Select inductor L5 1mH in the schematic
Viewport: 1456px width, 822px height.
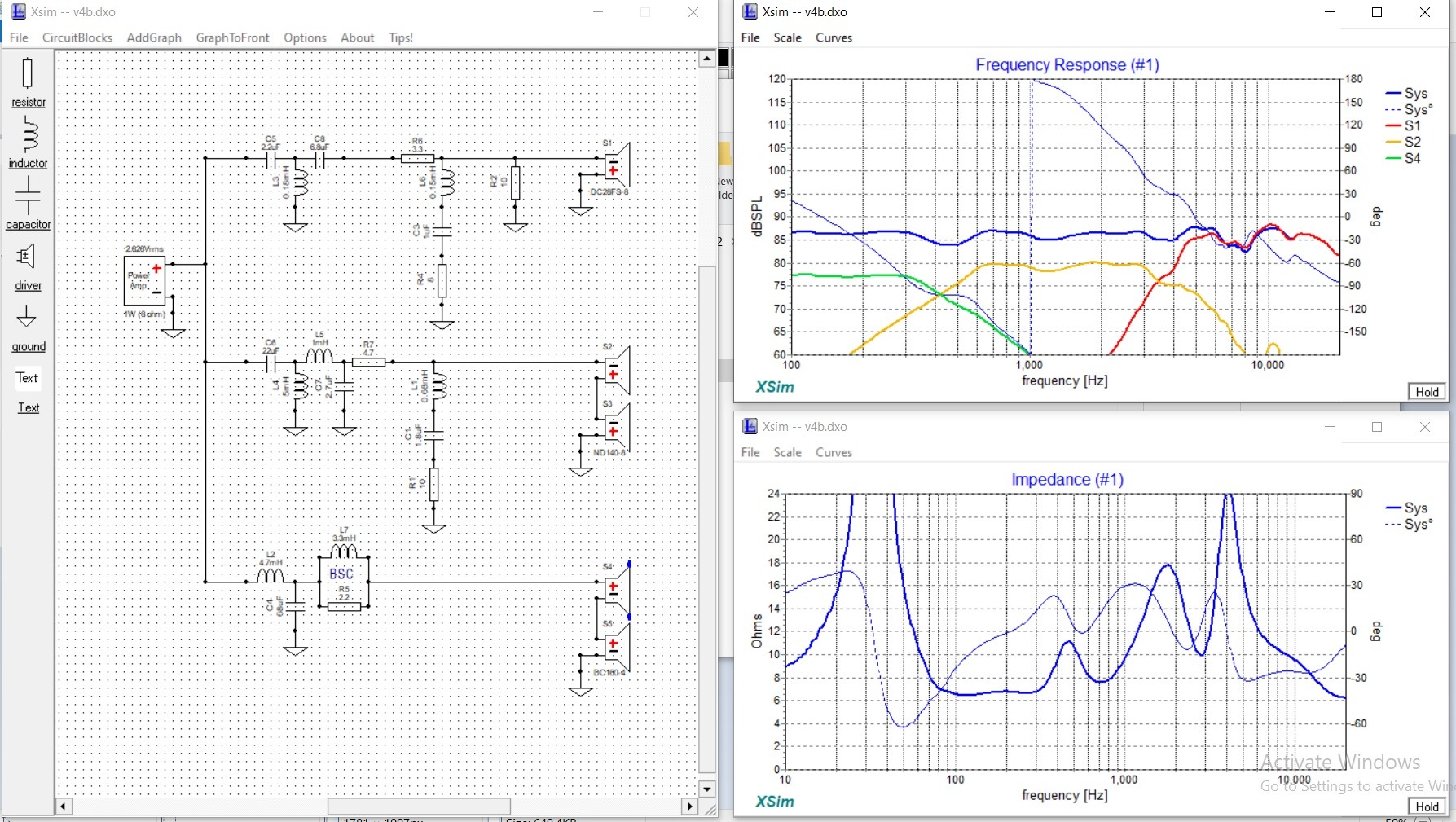[x=319, y=357]
